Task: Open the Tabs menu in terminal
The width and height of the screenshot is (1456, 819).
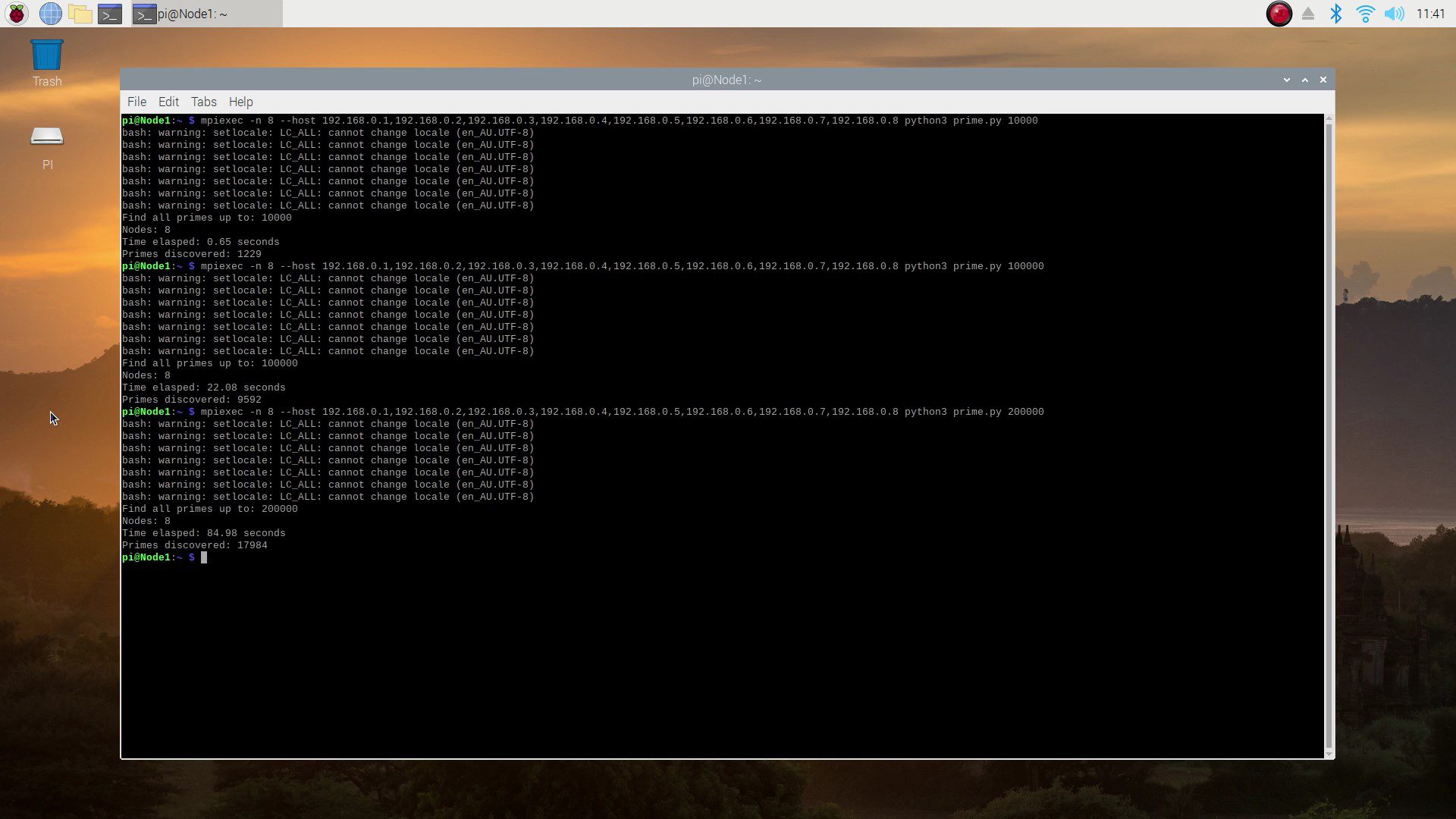Action: pyautogui.click(x=203, y=102)
